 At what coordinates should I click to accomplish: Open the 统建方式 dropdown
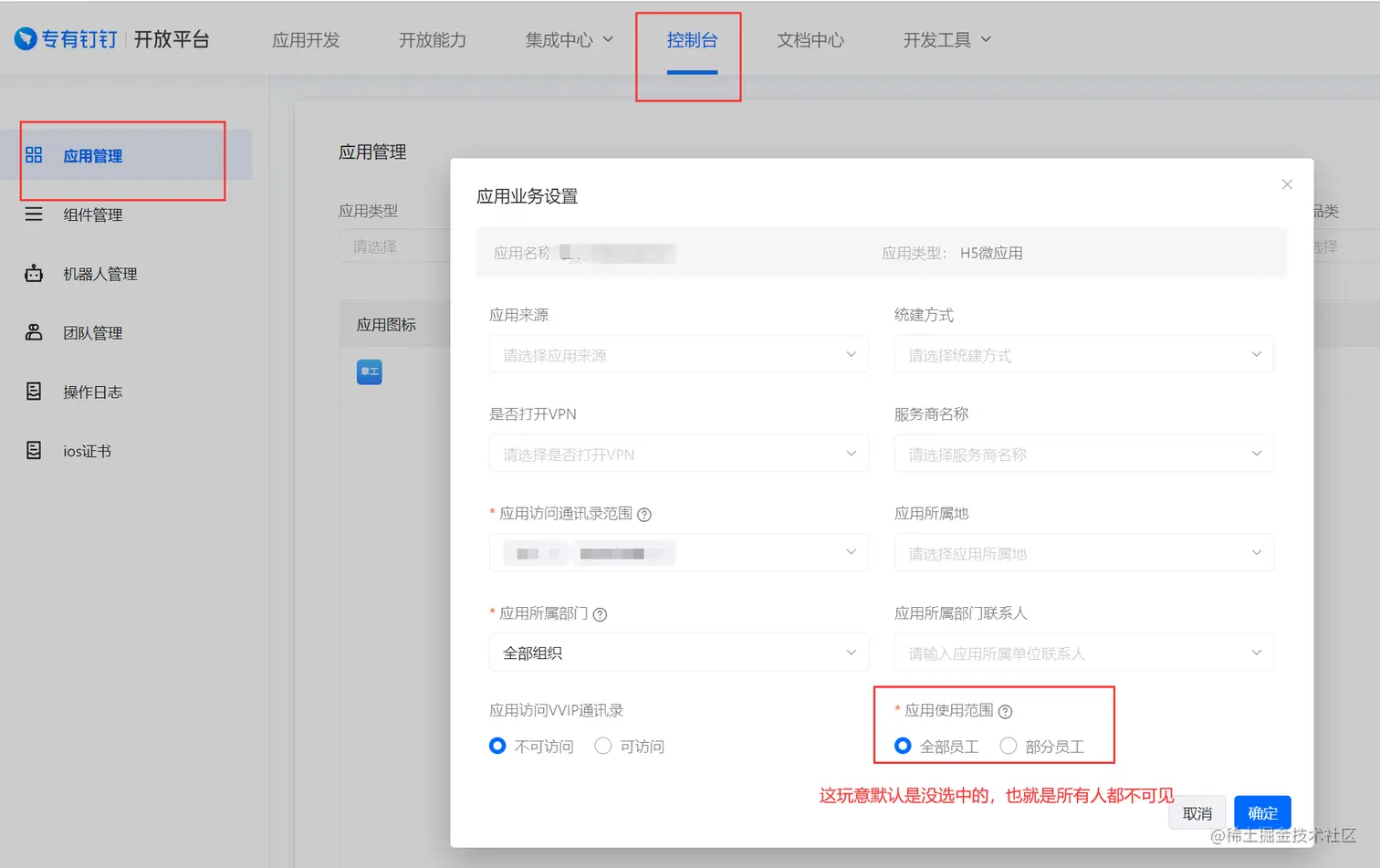click(x=1084, y=354)
